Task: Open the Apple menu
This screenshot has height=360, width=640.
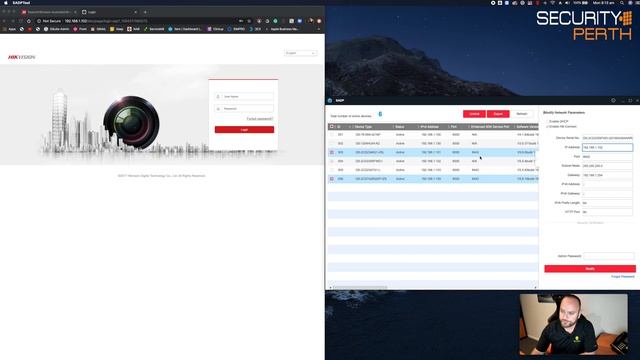Action: 6,3
